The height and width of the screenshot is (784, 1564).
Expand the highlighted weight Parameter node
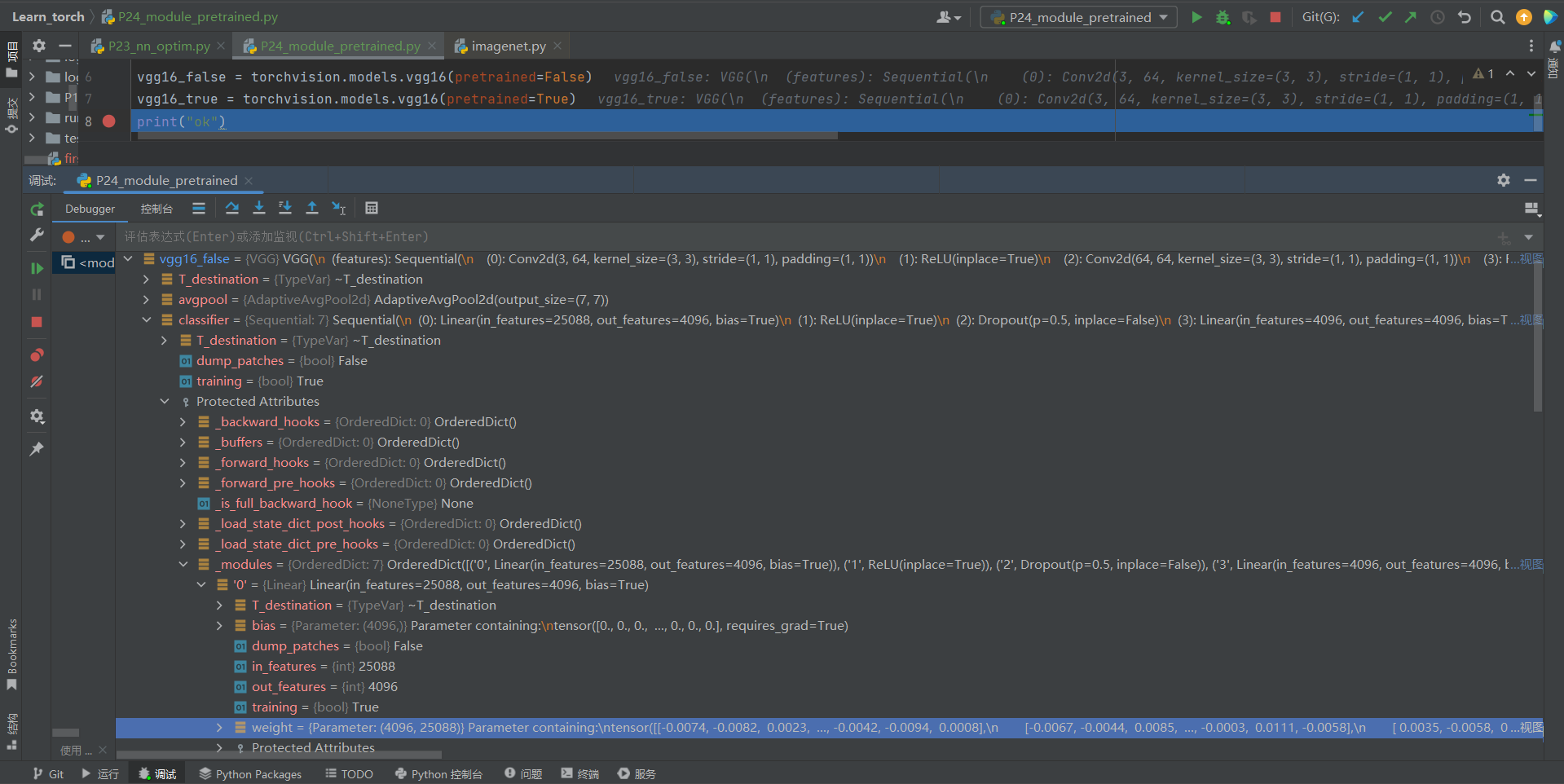click(219, 728)
